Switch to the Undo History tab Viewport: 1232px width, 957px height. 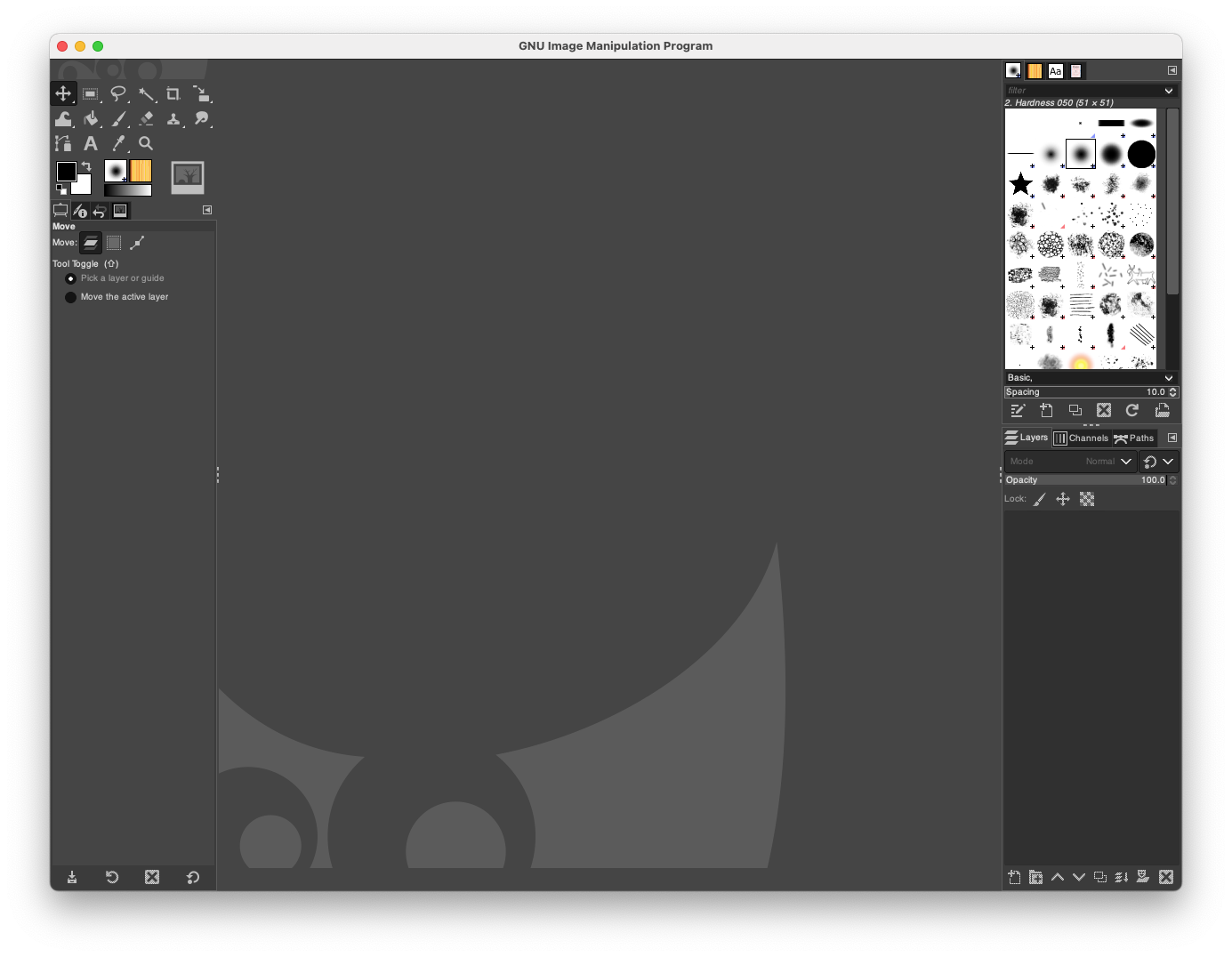[100, 211]
